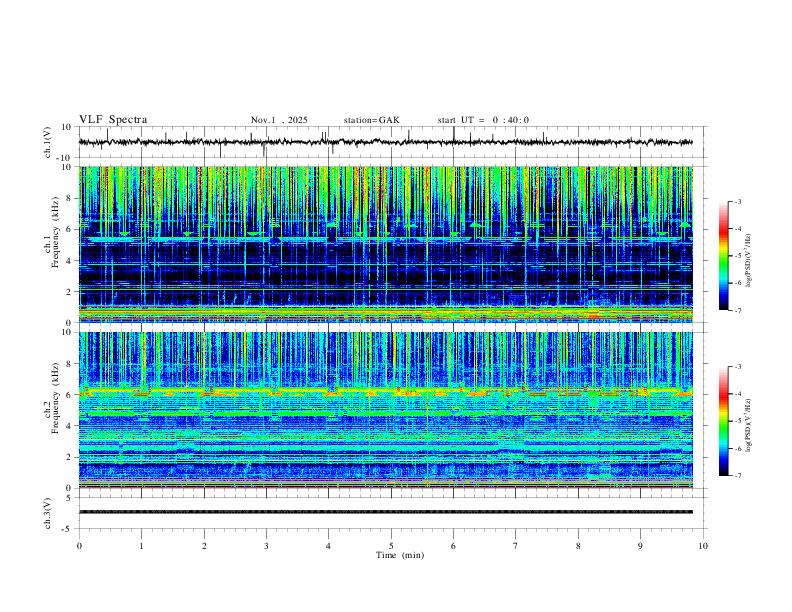Click the '0' tick on time axis

tap(79, 546)
